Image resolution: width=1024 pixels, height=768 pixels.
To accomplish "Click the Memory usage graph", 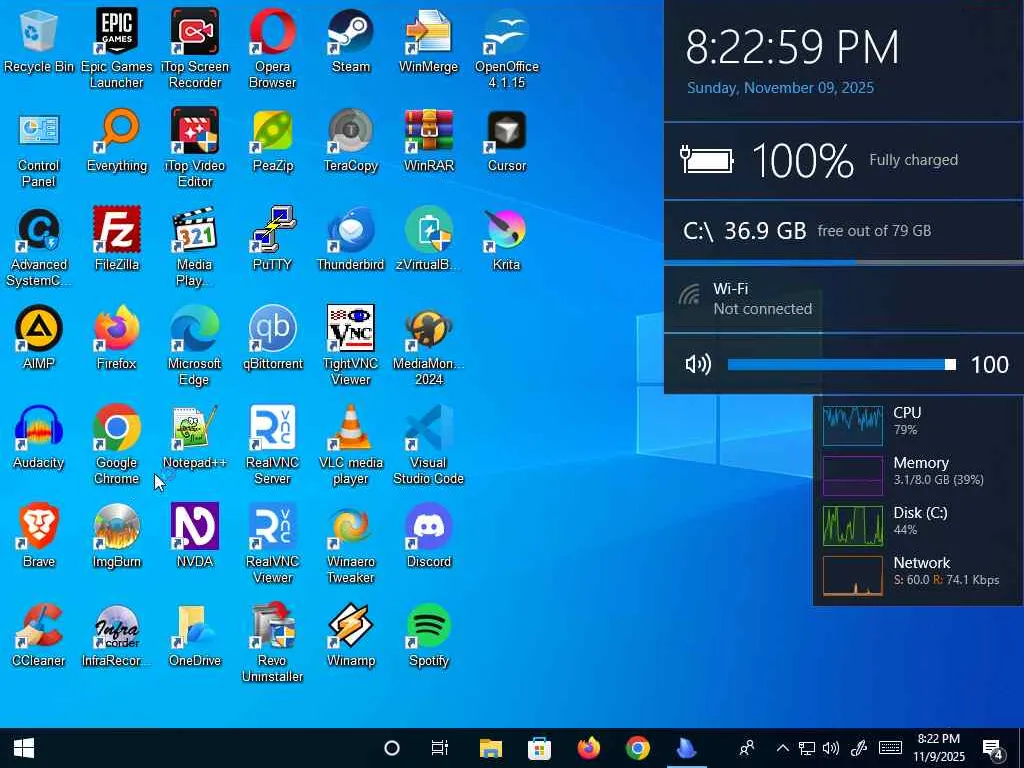I will coord(852,475).
